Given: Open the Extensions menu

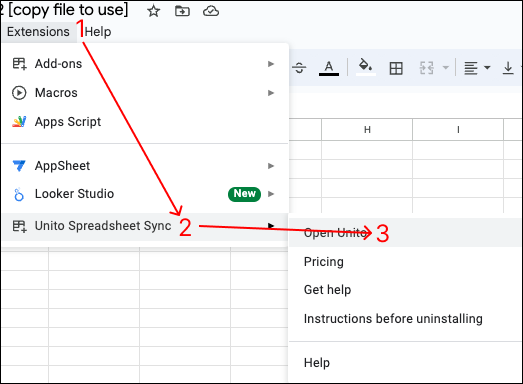Looking at the screenshot, I should [x=38, y=32].
